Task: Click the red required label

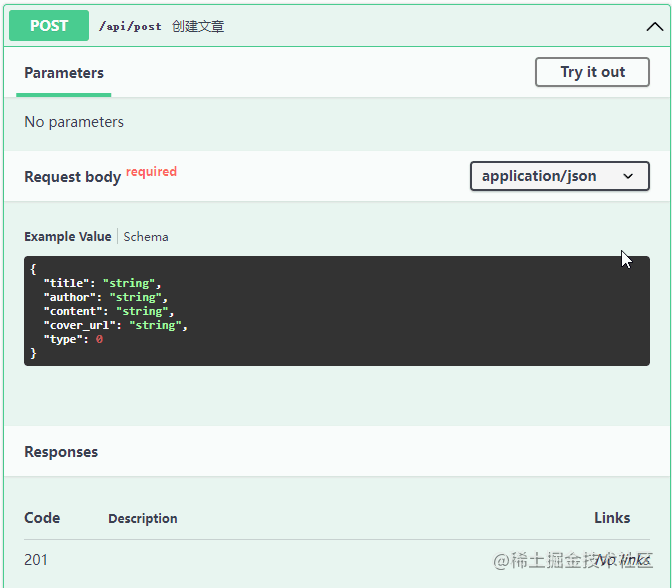Action: 151,171
